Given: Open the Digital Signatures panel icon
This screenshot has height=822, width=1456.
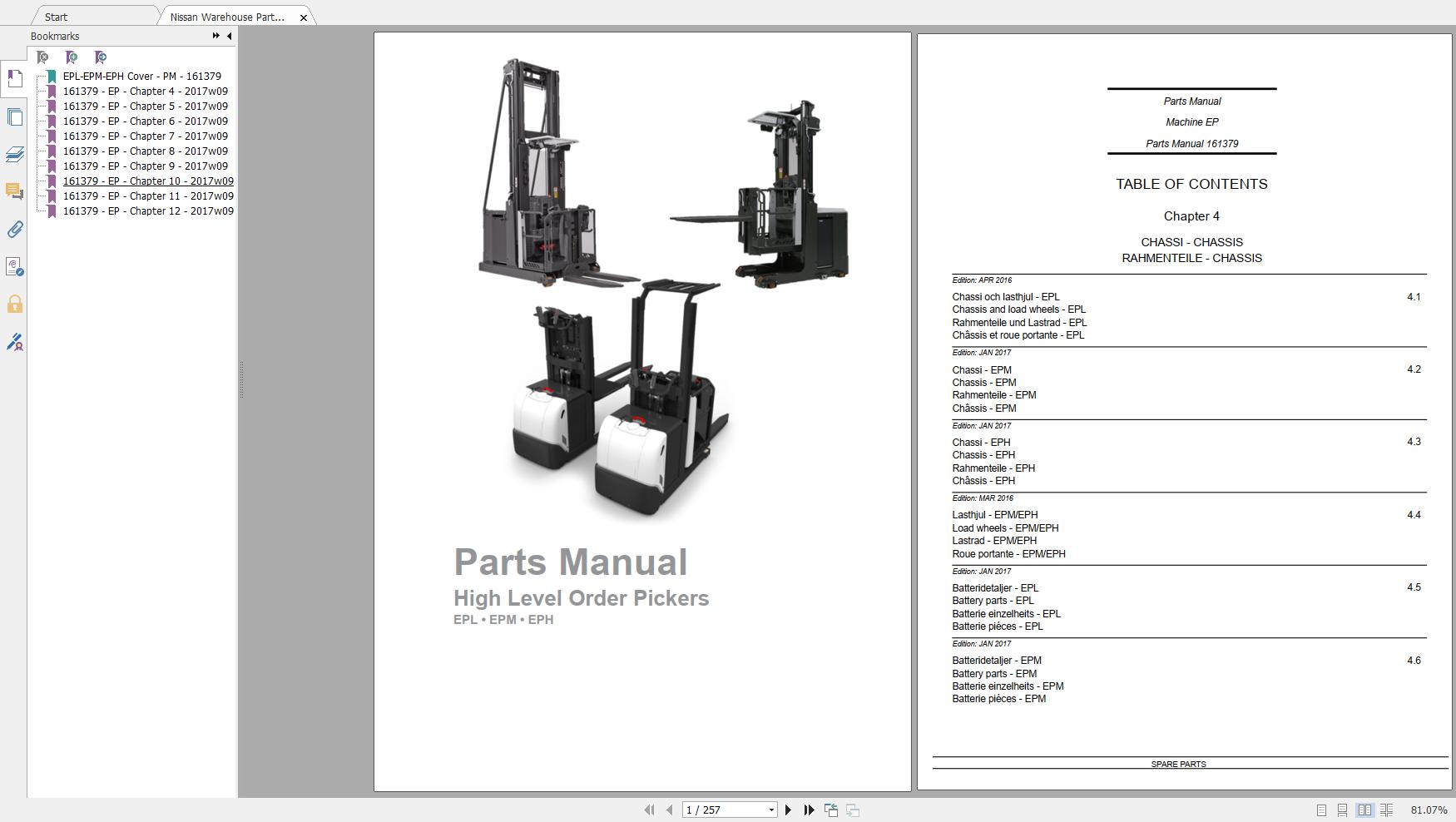Looking at the screenshot, I should coord(14,266).
